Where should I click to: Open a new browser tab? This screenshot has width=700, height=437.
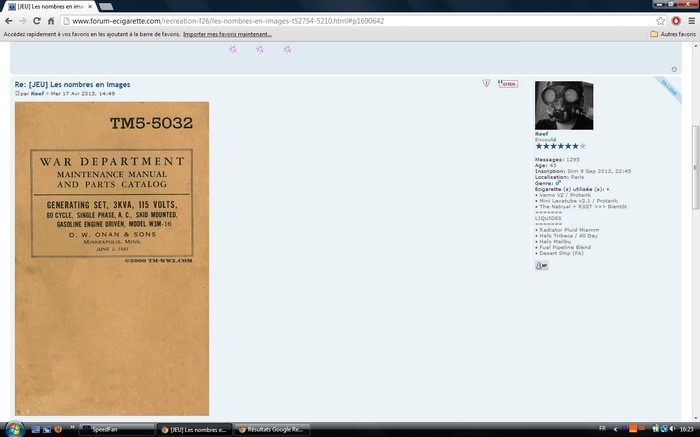click(x=106, y=7)
